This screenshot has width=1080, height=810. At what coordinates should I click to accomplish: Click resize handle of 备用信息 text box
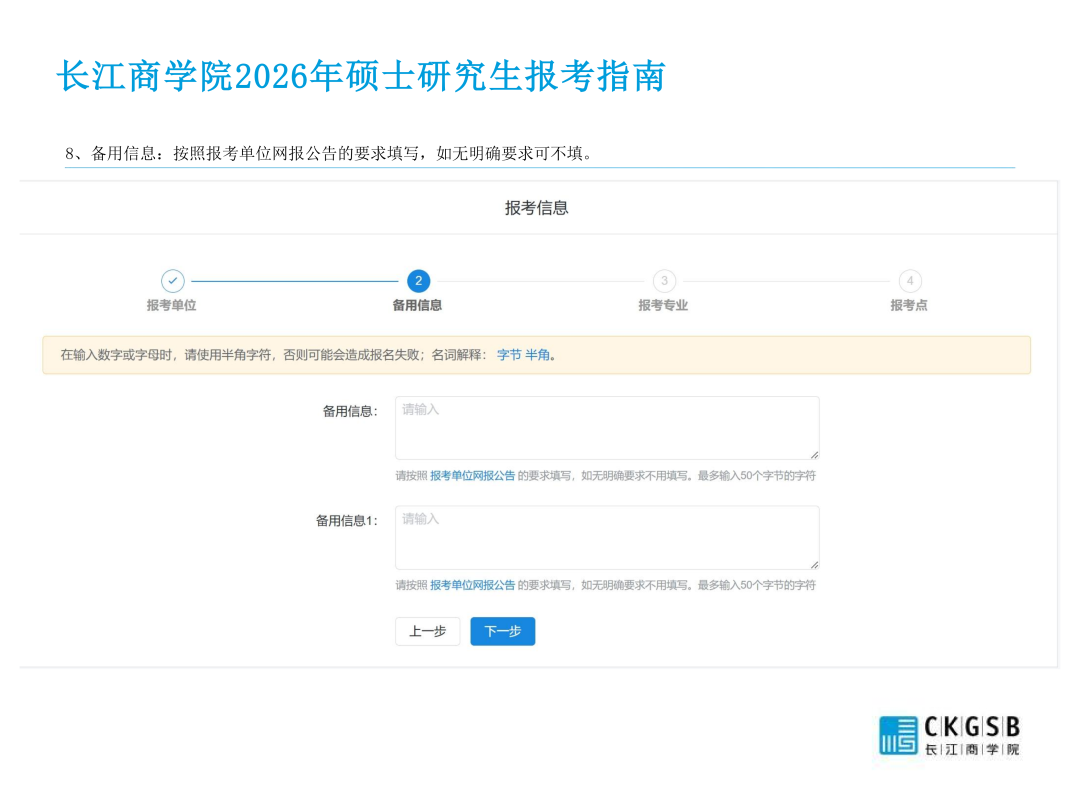814,454
